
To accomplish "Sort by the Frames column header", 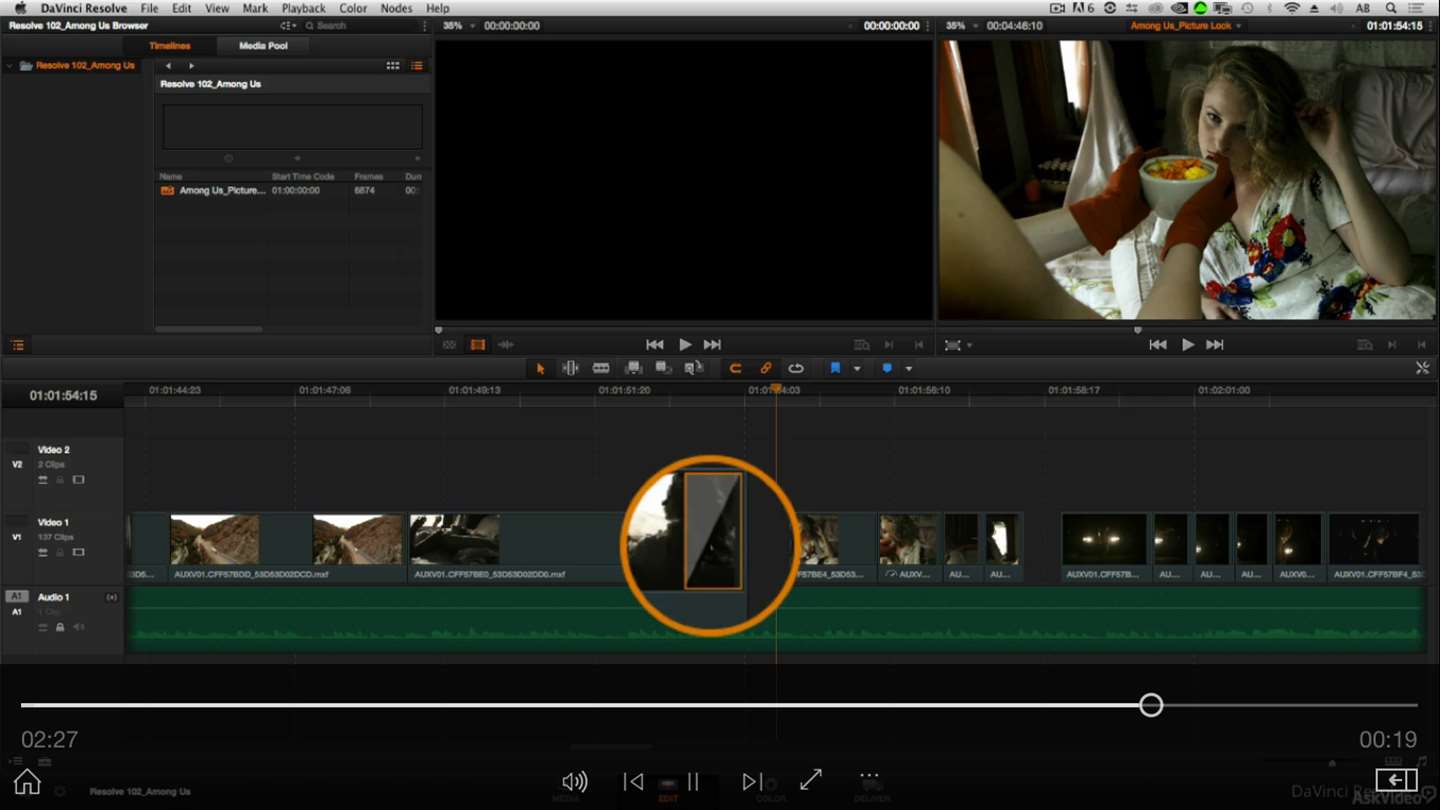I will click(x=368, y=177).
